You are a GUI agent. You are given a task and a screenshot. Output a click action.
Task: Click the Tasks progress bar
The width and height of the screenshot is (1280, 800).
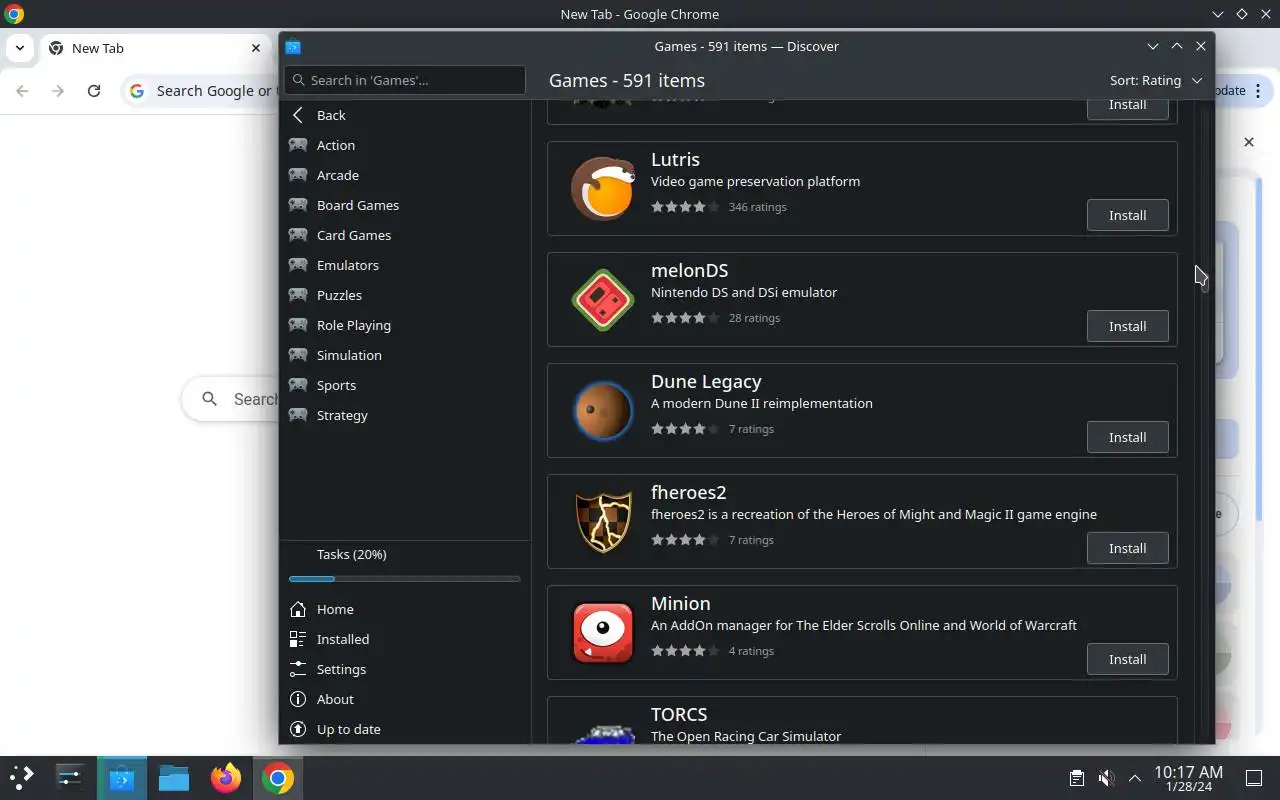tap(405, 579)
